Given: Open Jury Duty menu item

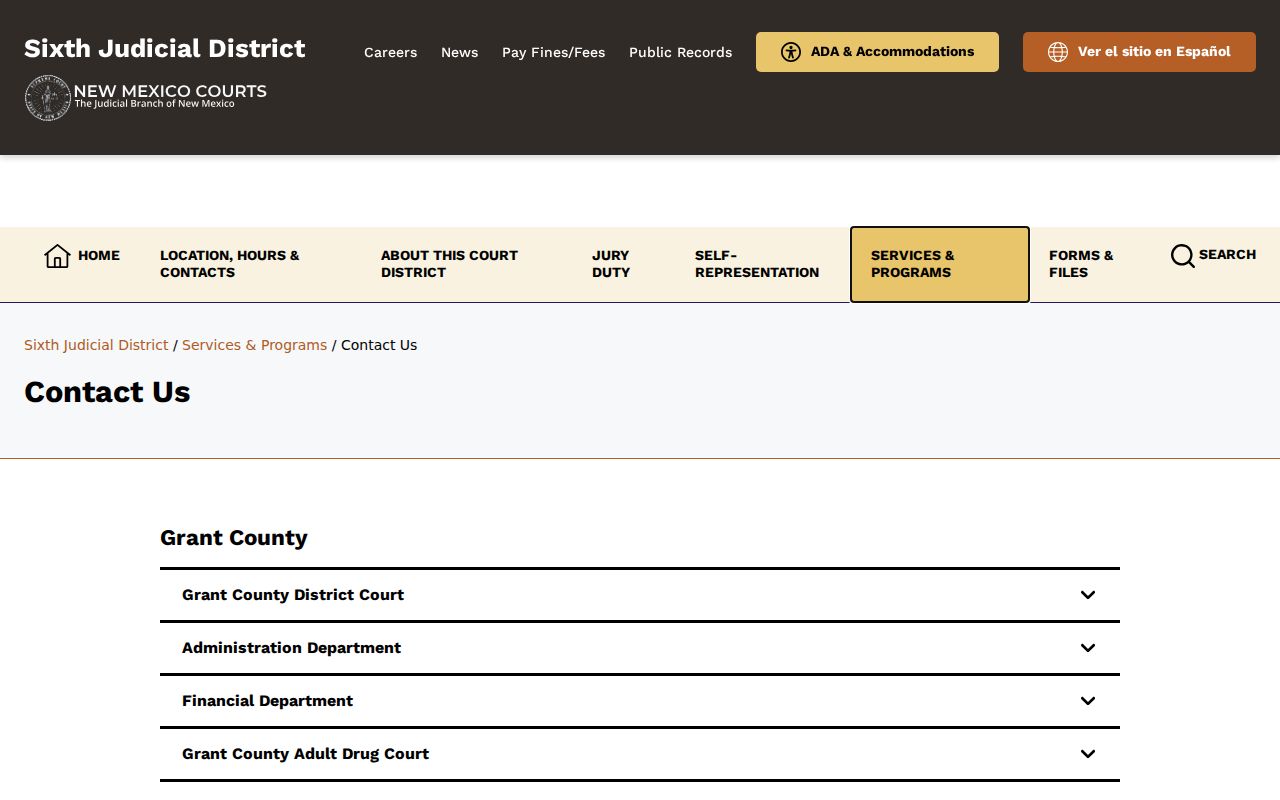Looking at the screenshot, I should click(x=611, y=264).
